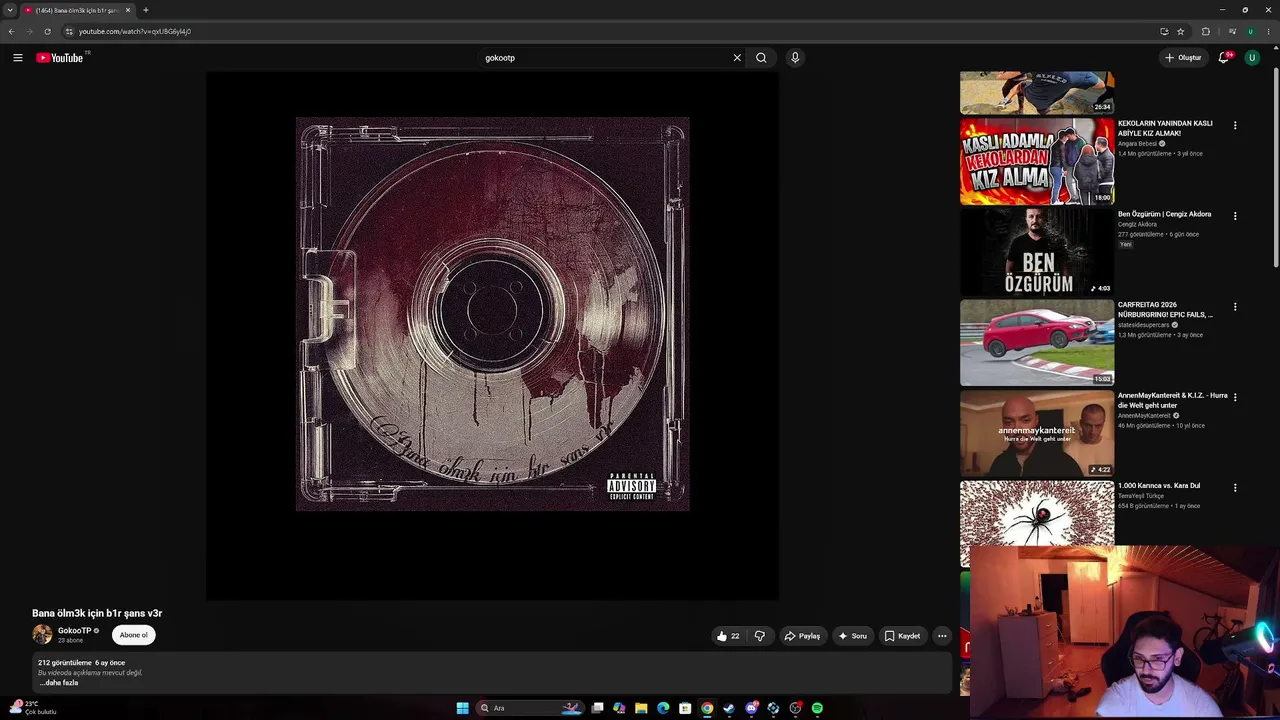This screenshot has width=1280, height=720.
Task: Open the YouTube notifications bell
Action: 1223,58
